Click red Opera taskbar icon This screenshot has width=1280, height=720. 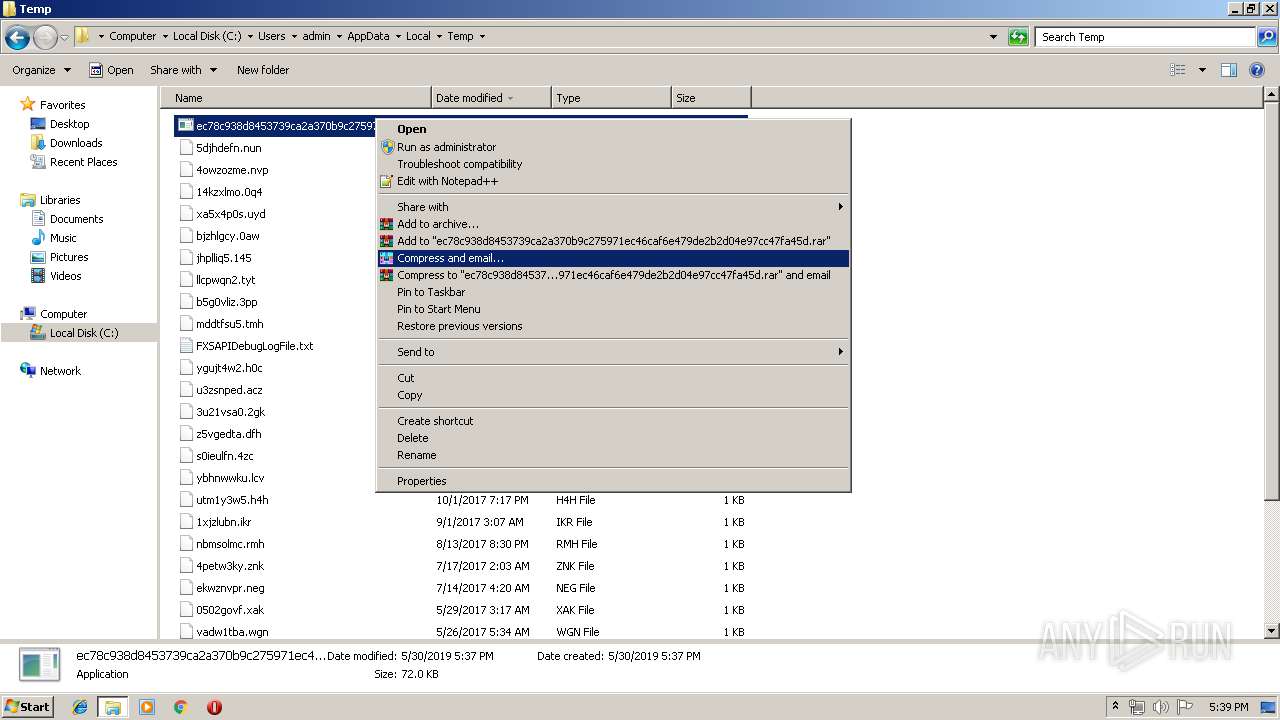pos(214,707)
